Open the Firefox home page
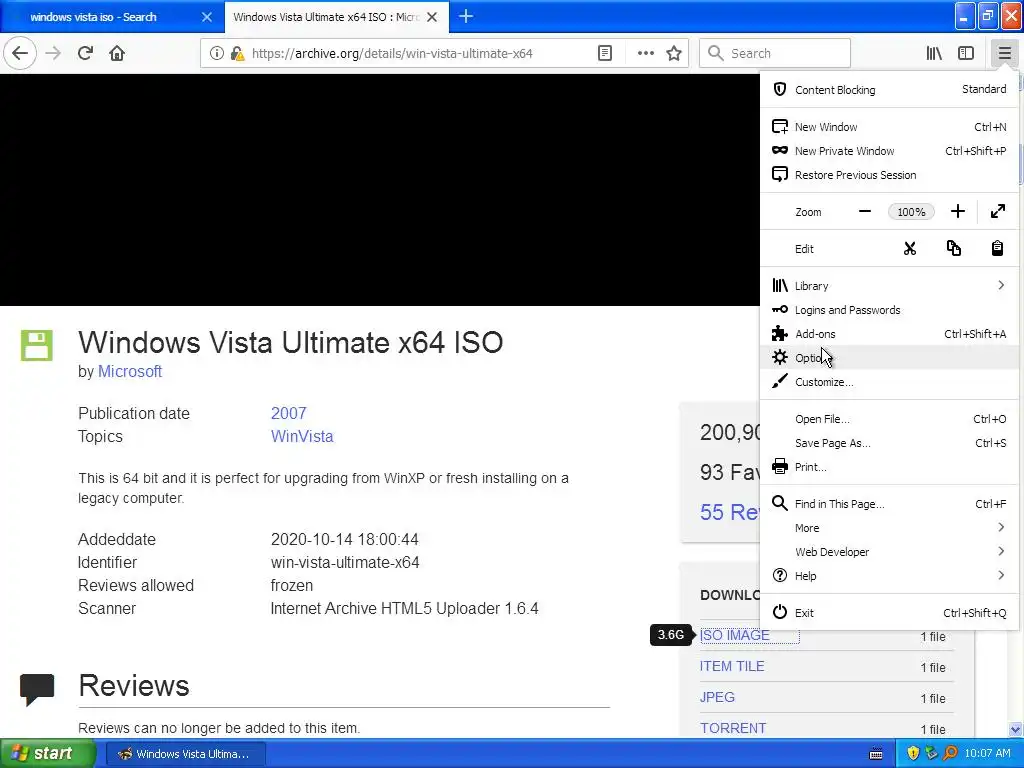The height and width of the screenshot is (768, 1024). point(117,53)
